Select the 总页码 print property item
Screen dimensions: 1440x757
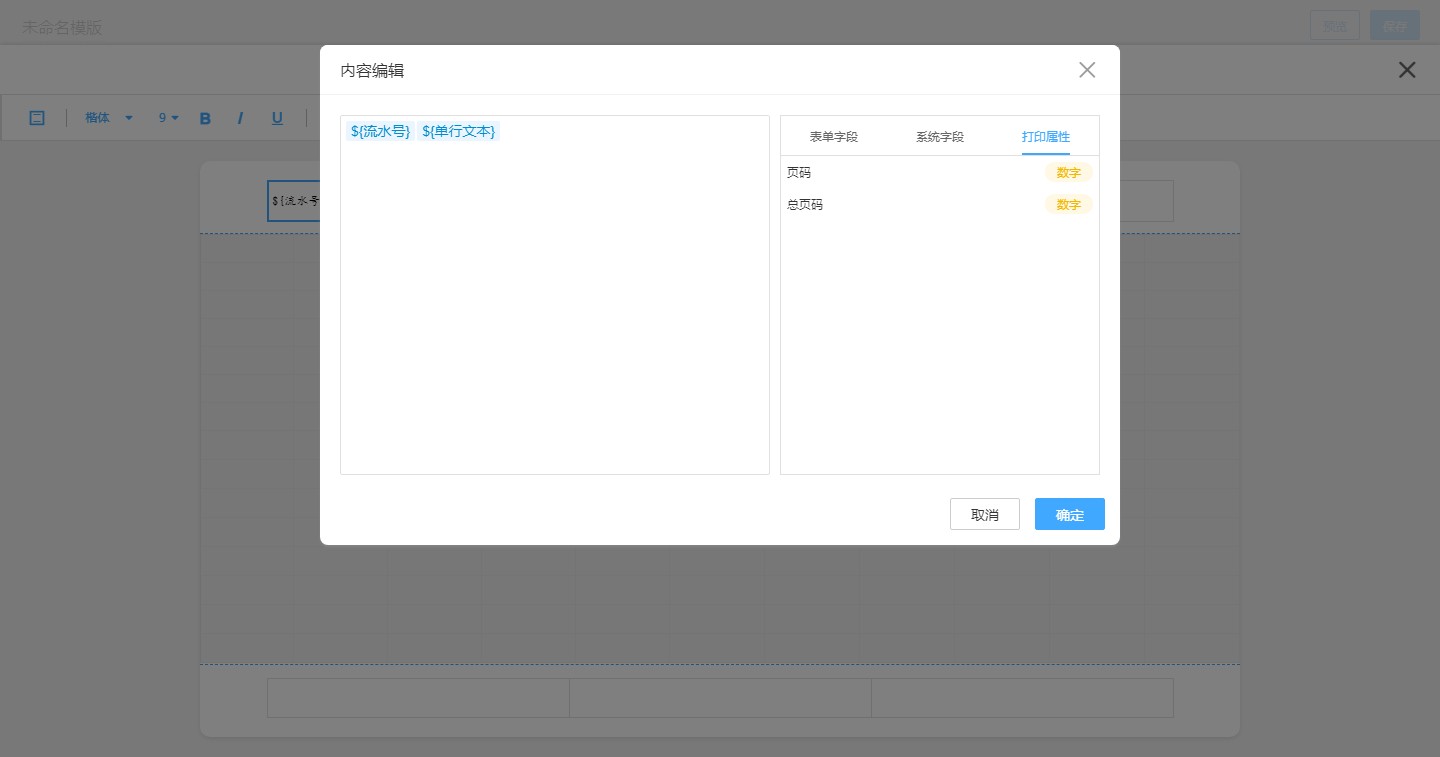[x=805, y=205]
